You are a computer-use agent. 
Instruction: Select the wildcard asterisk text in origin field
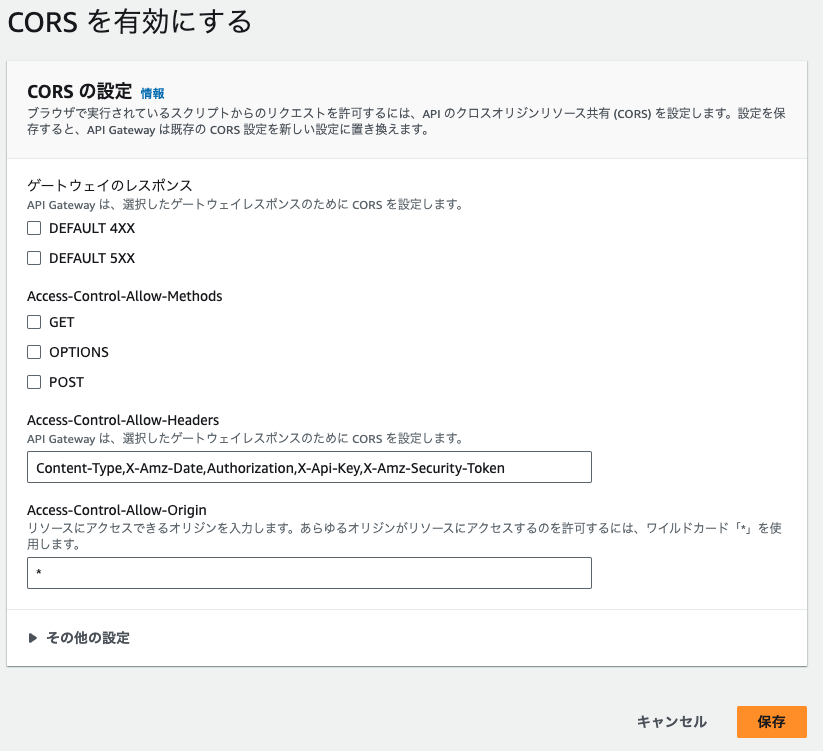36,573
